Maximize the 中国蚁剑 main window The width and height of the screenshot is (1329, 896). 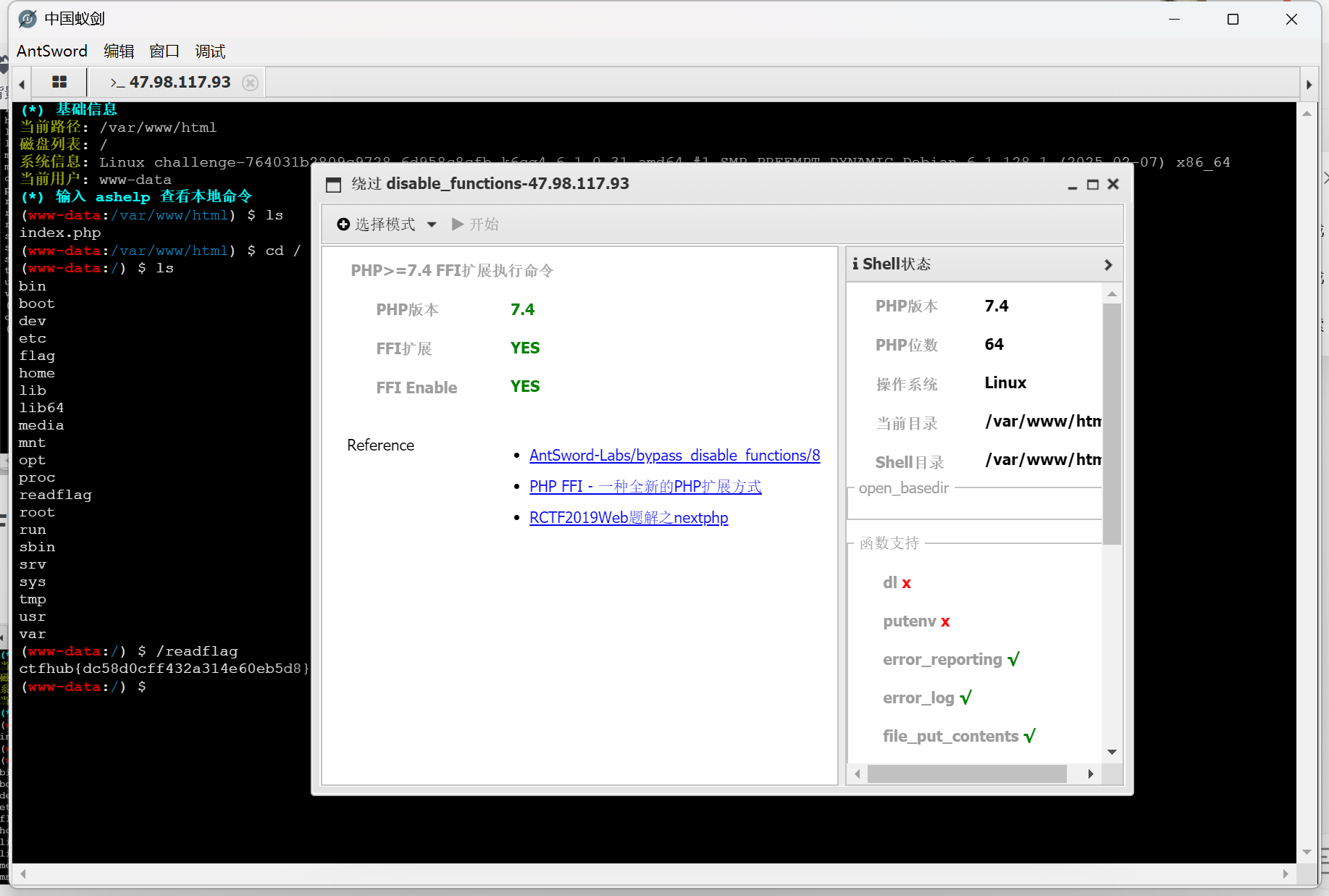click(1233, 19)
